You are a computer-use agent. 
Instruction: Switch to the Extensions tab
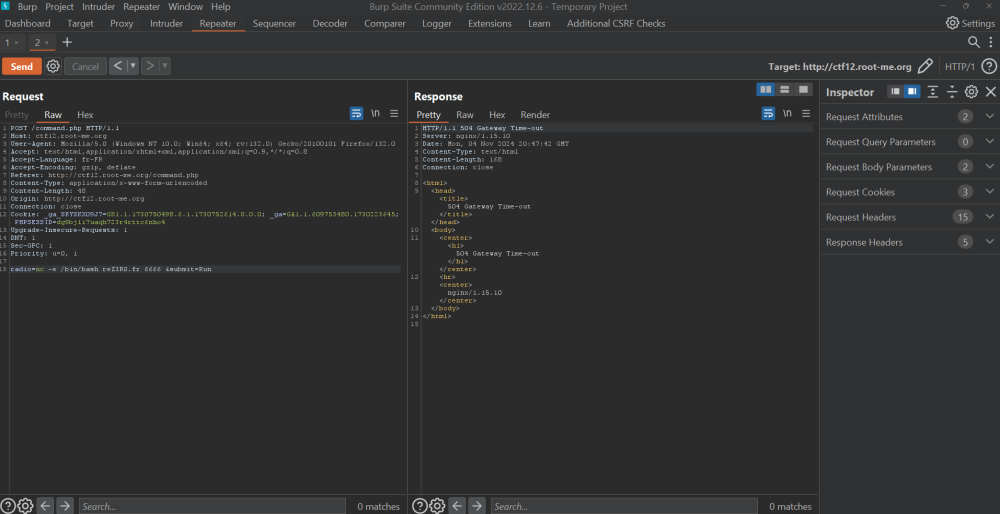pos(490,24)
